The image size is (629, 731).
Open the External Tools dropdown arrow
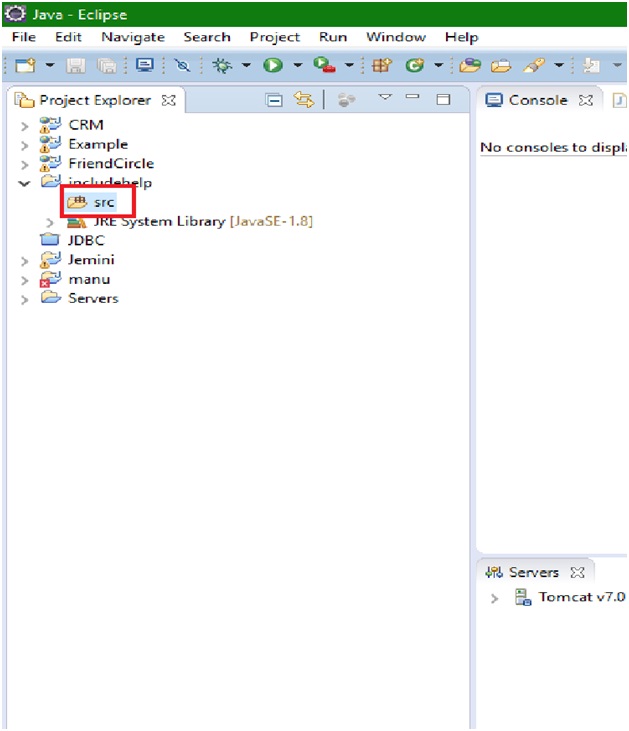click(x=349, y=65)
